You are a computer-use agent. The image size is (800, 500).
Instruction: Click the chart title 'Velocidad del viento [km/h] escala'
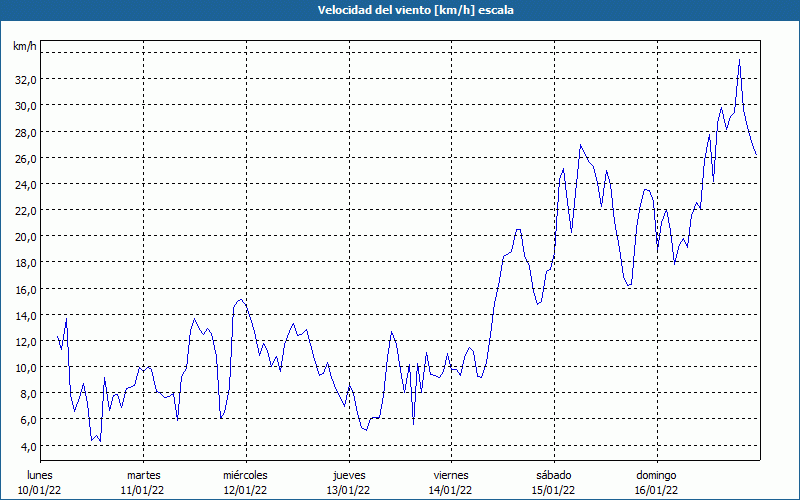(x=415, y=10)
